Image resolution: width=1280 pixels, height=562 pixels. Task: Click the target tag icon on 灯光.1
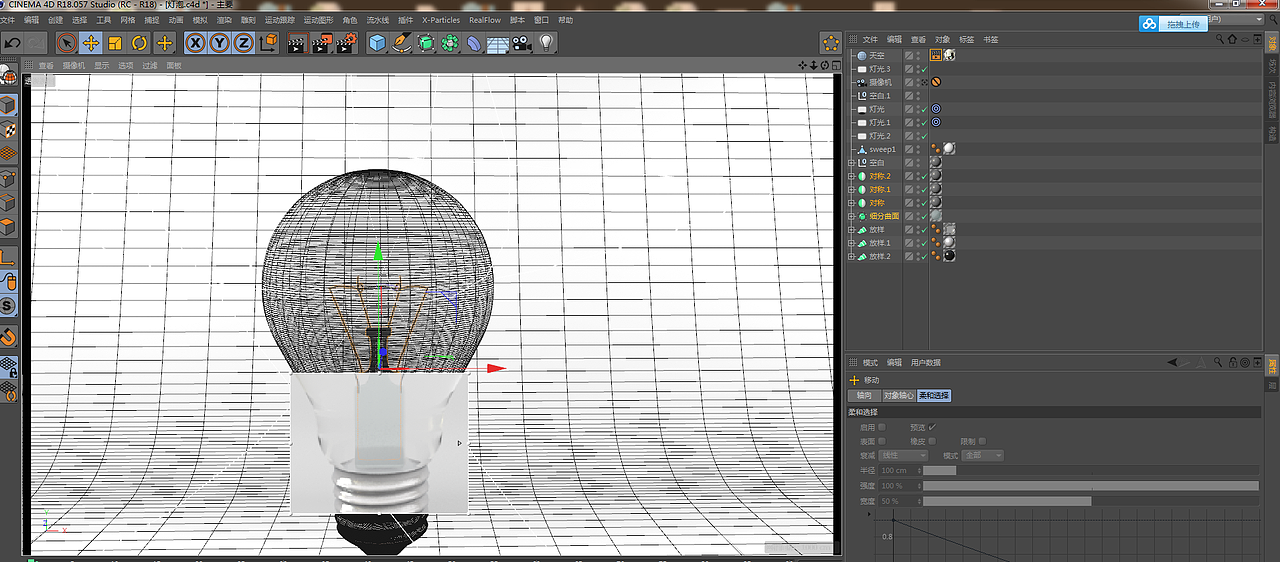(x=936, y=122)
